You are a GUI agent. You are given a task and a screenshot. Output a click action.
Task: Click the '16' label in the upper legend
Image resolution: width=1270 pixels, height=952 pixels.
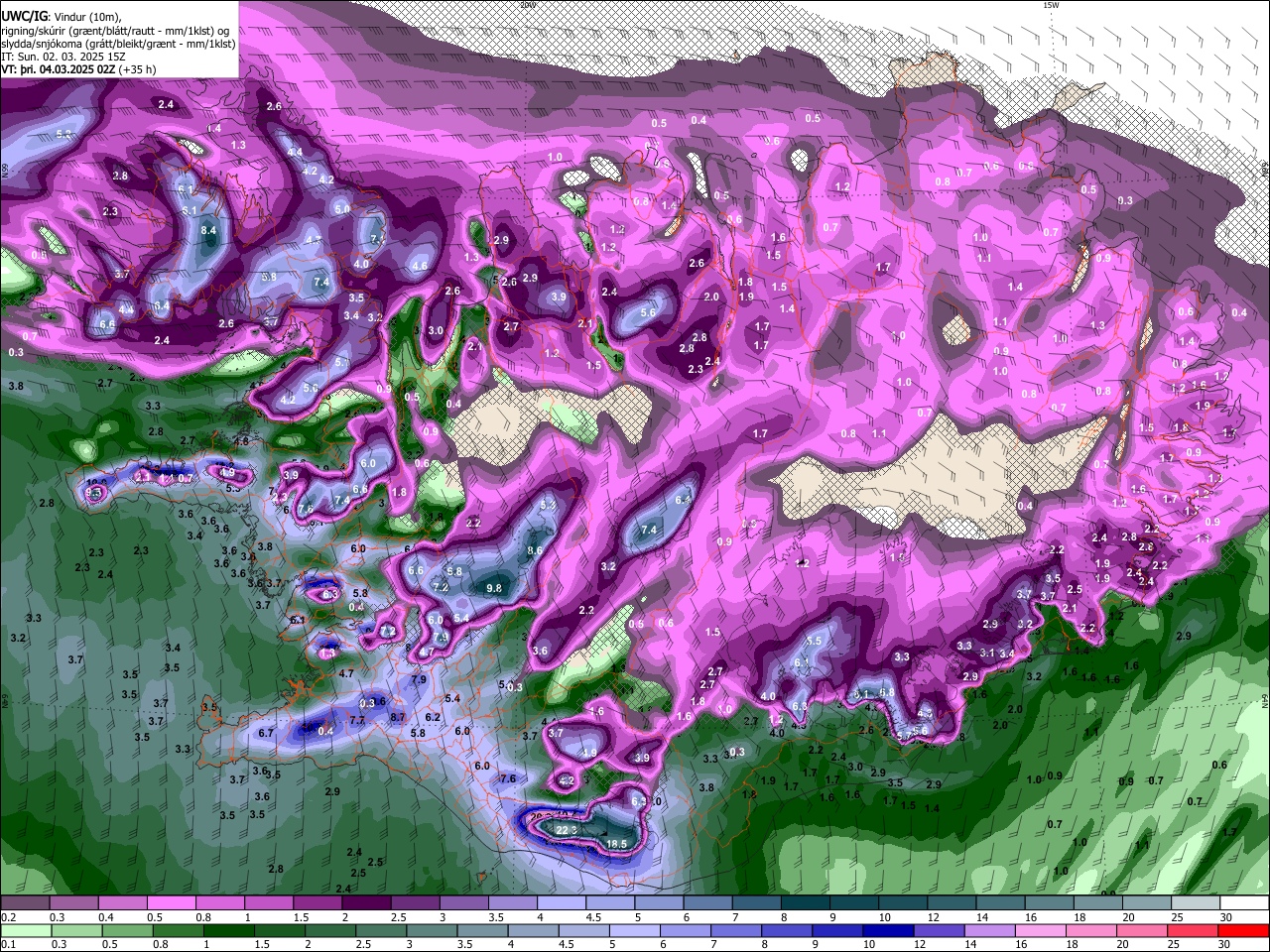tap(1031, 917)
